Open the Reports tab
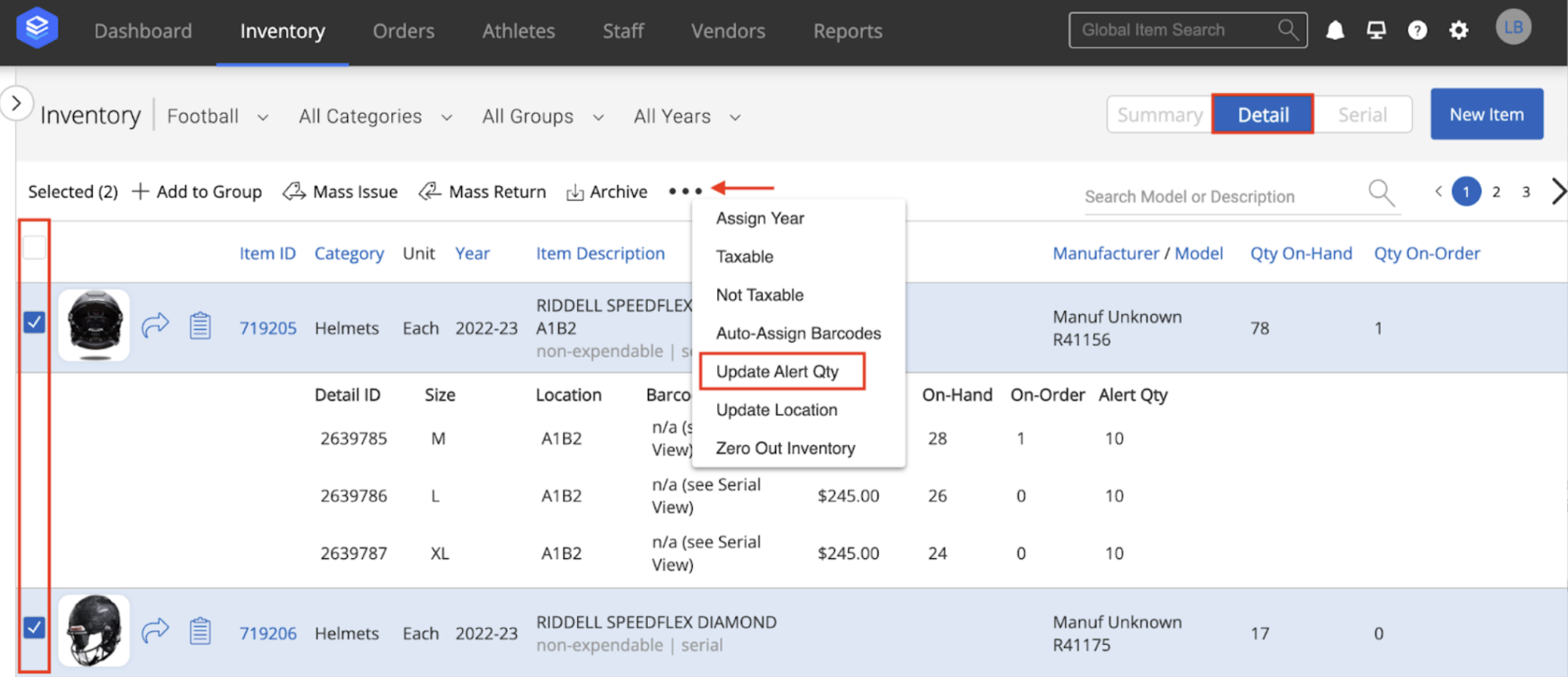Viewport: 1568px width, 677px height. 848,31
